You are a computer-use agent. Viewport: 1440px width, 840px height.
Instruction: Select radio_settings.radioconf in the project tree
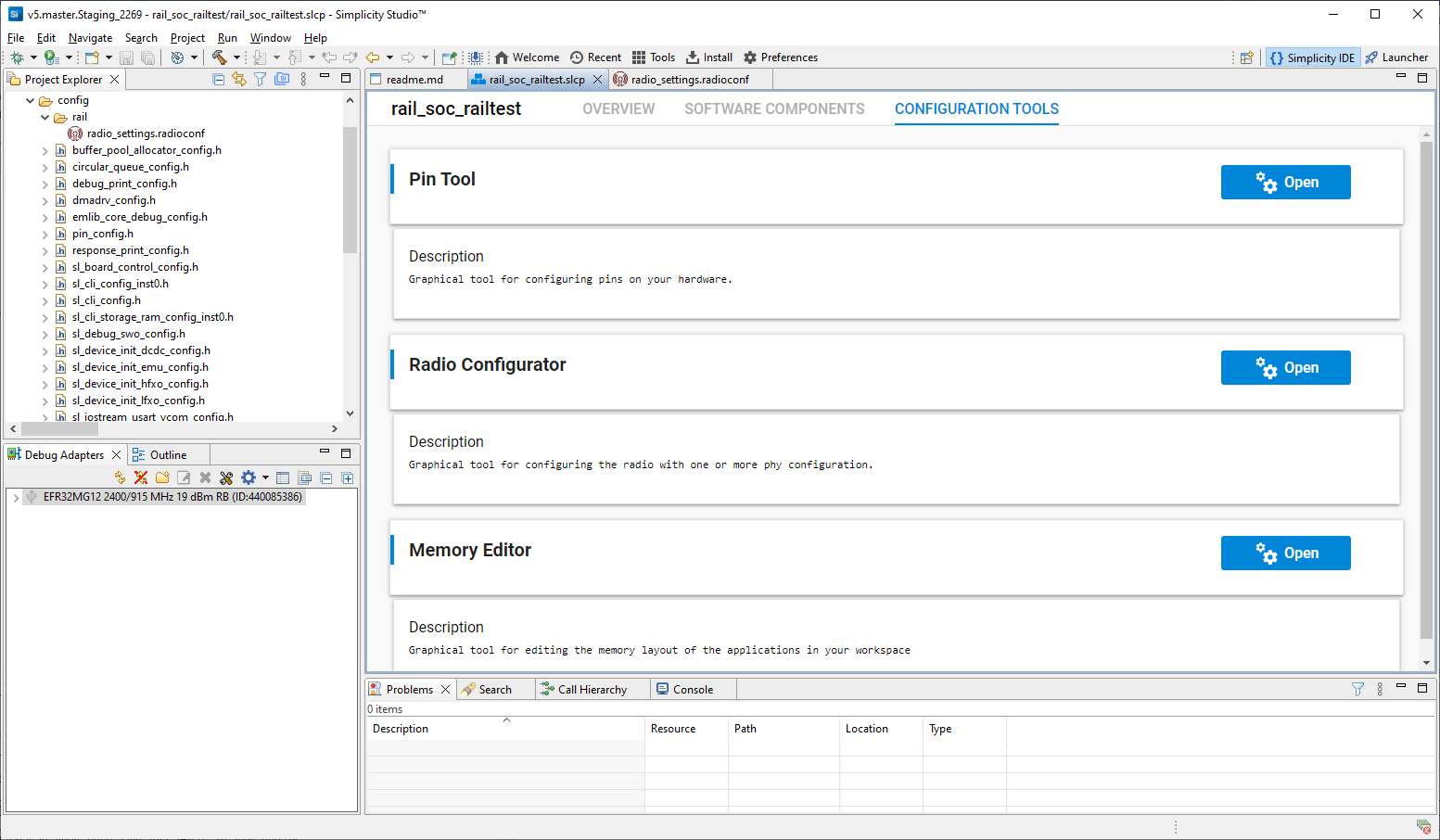coord(146,134)
